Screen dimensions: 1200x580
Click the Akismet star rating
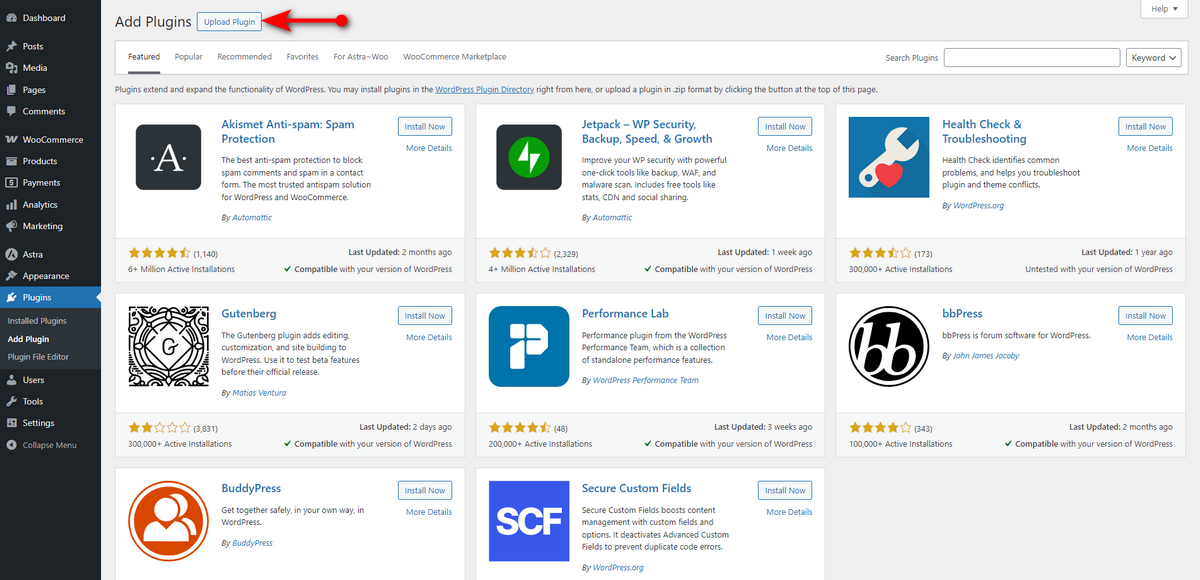[x=159, y=254]
